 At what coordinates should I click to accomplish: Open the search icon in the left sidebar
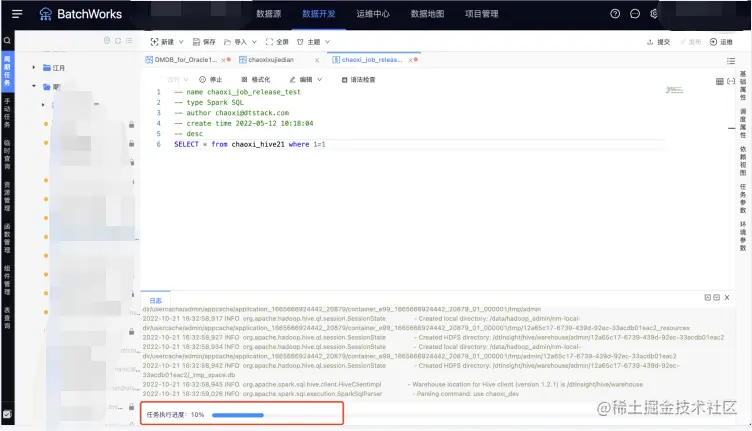[7, 41]
